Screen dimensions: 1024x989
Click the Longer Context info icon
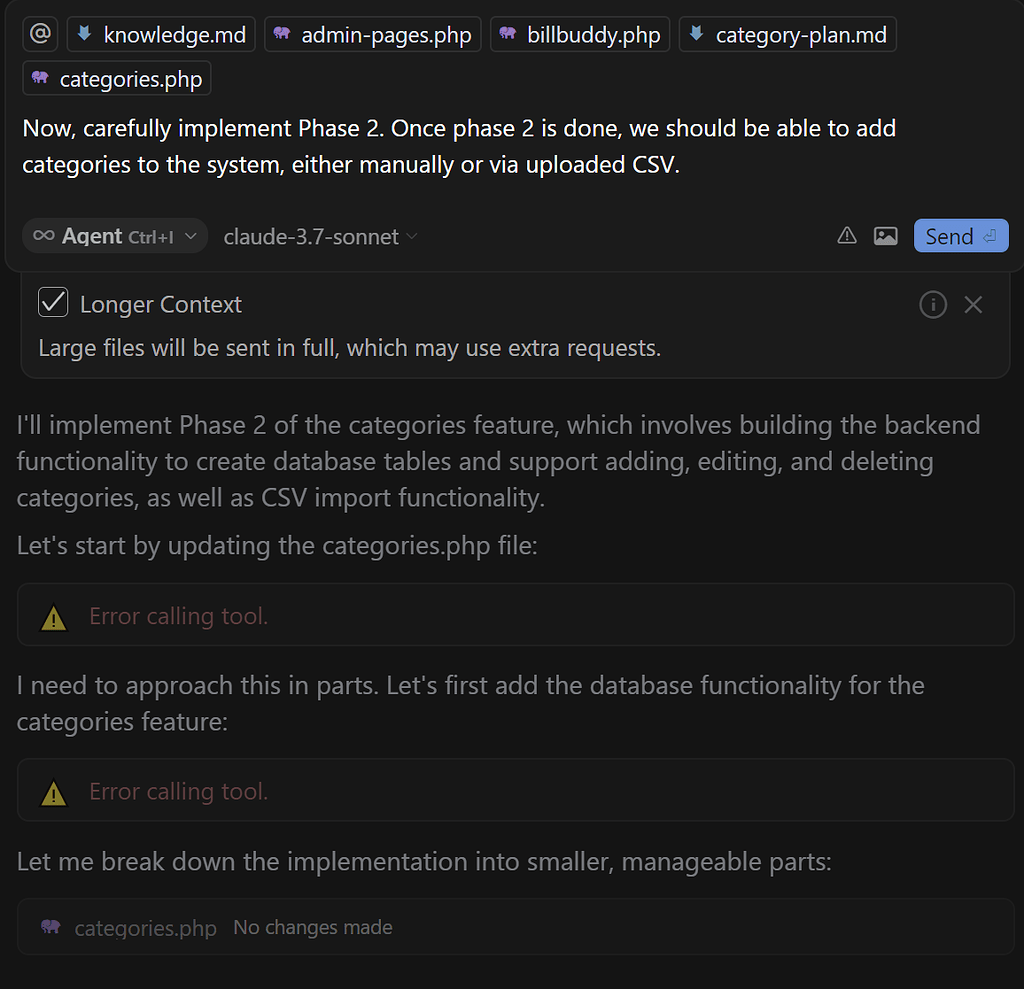coord(932,304)
